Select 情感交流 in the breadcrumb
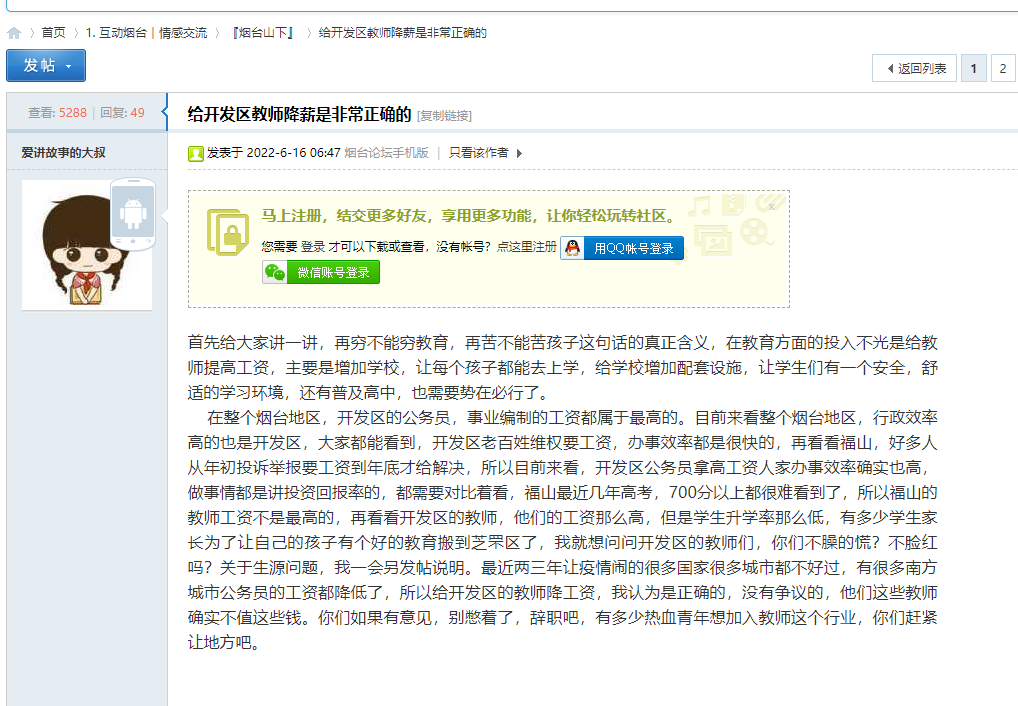 pos(184,31)
